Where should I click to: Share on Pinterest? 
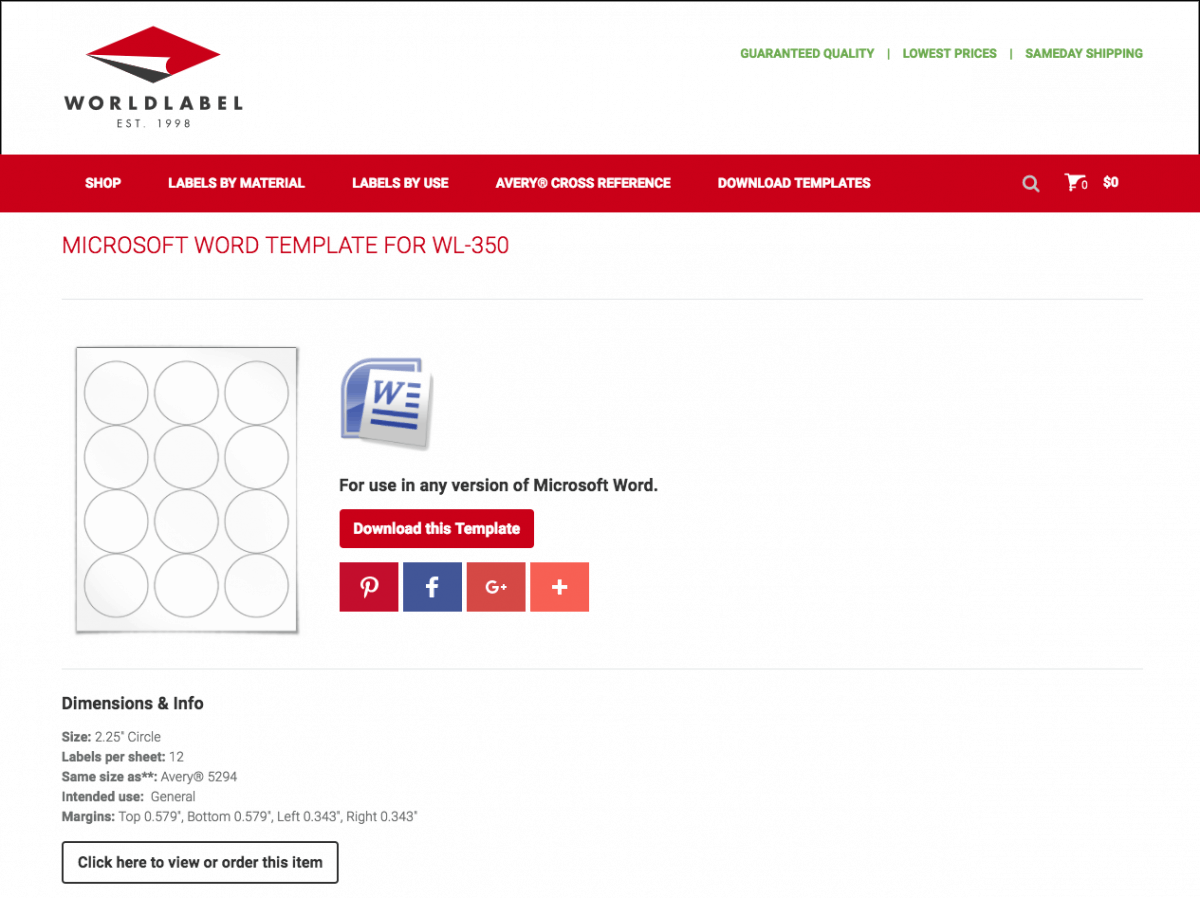(369, 587)
